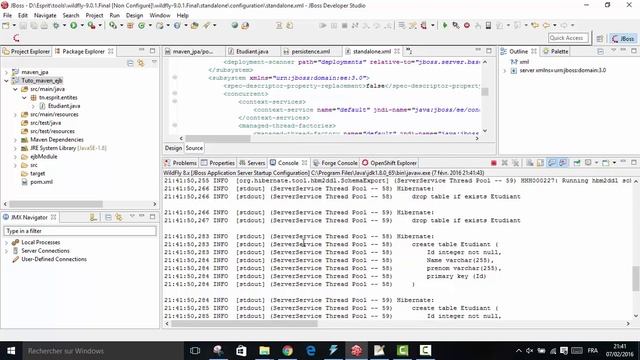Expand the Maven Dependencies node
640x360 pixels.
(x=16, y=140)
